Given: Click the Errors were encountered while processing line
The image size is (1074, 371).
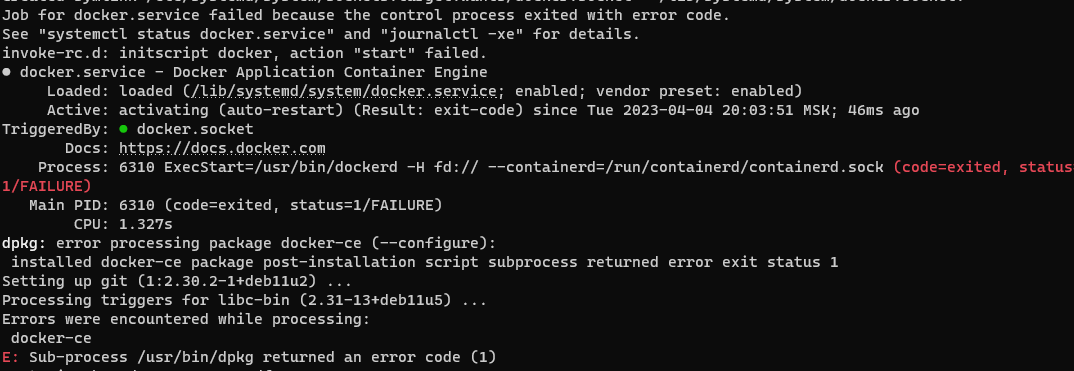Looking at the screenshot, I should (186, 319).
